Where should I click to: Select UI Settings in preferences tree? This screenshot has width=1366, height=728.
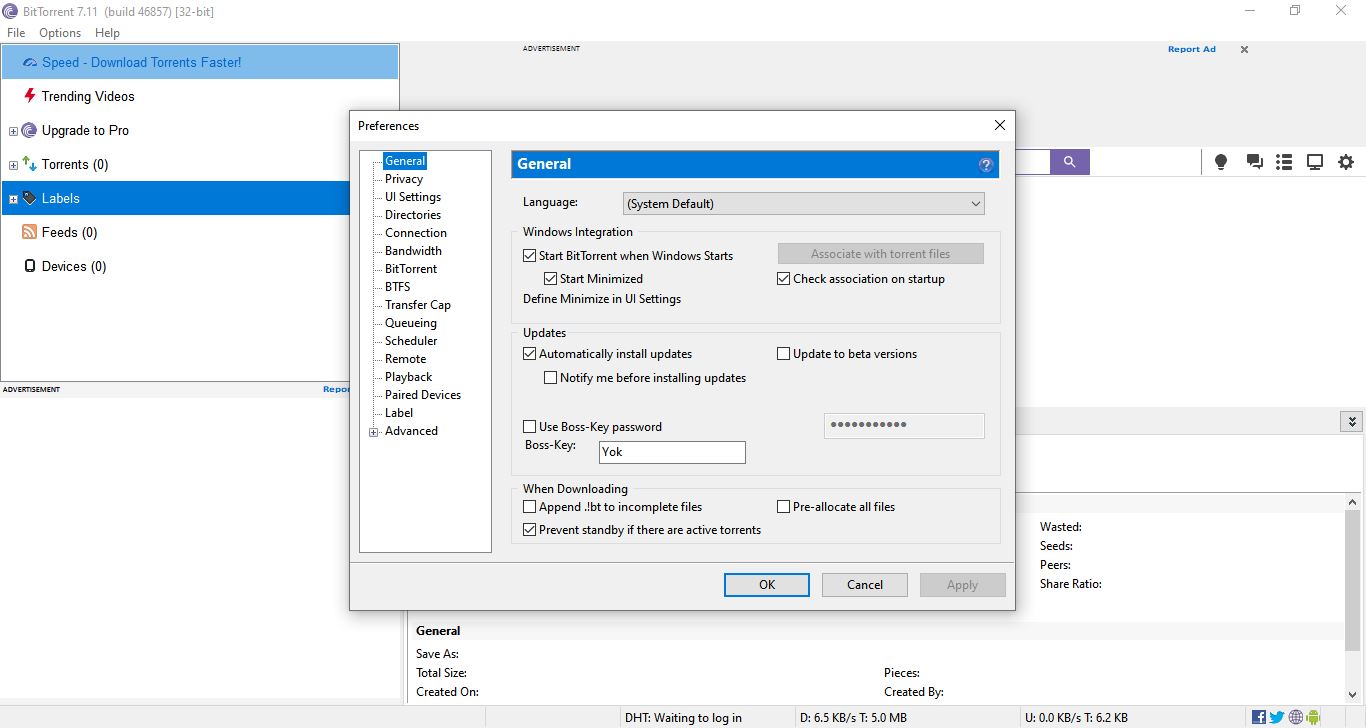(x=413, y=197)
